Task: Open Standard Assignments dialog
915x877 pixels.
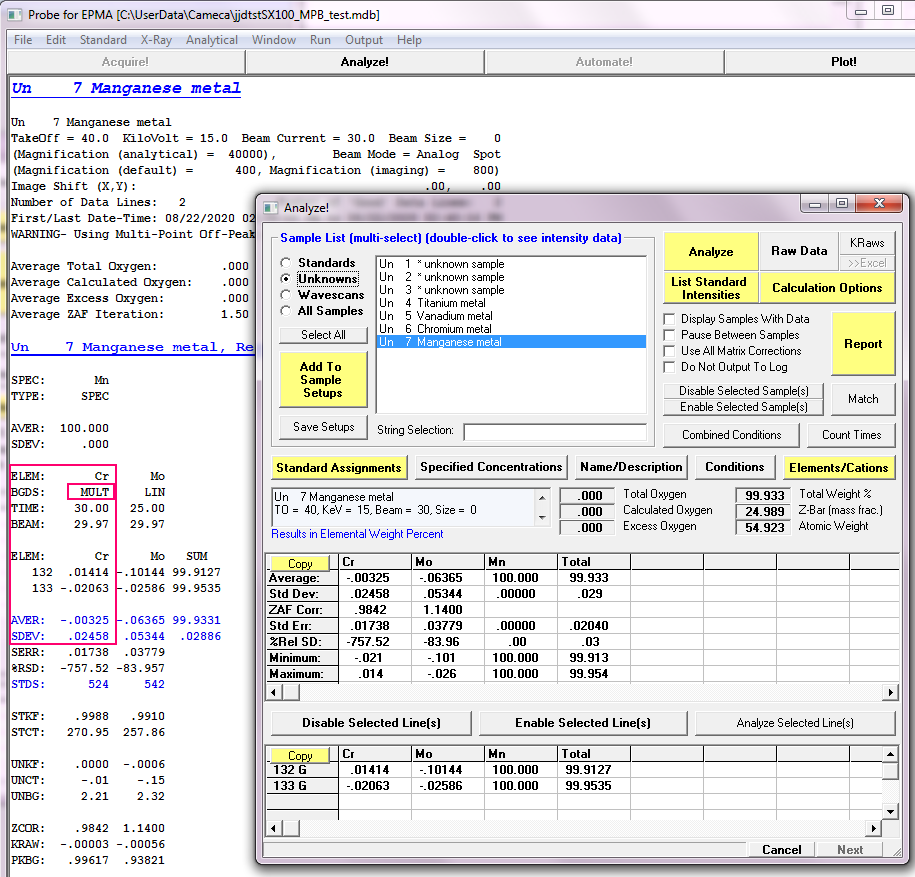Action: click(x=338, y=467)
